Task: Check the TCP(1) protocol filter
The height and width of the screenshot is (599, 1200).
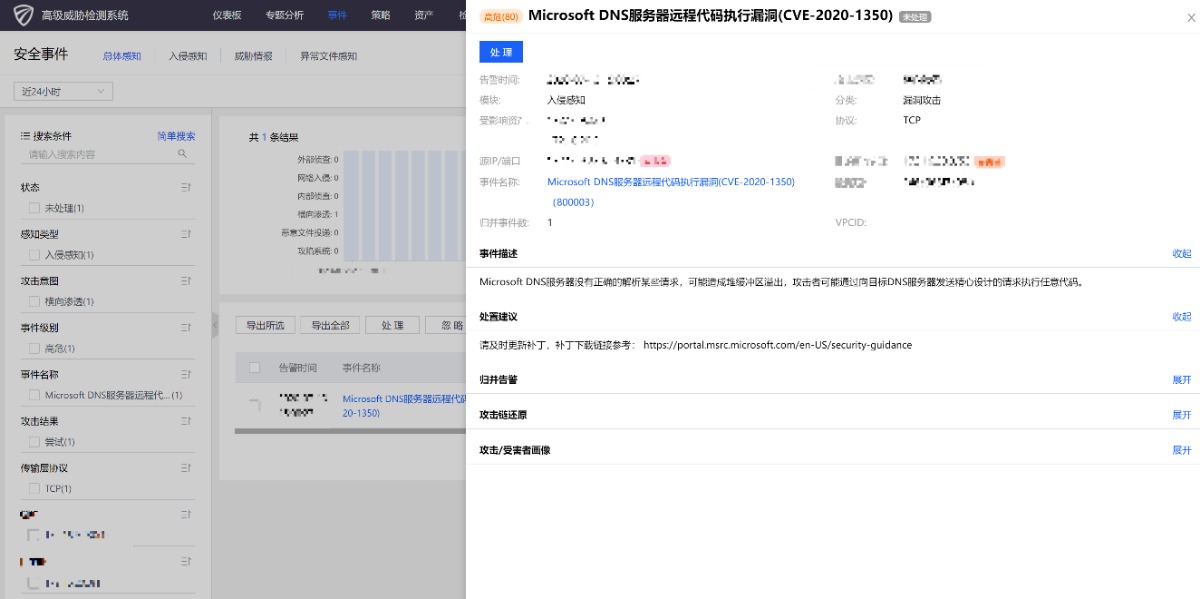Action: [35, 488]
